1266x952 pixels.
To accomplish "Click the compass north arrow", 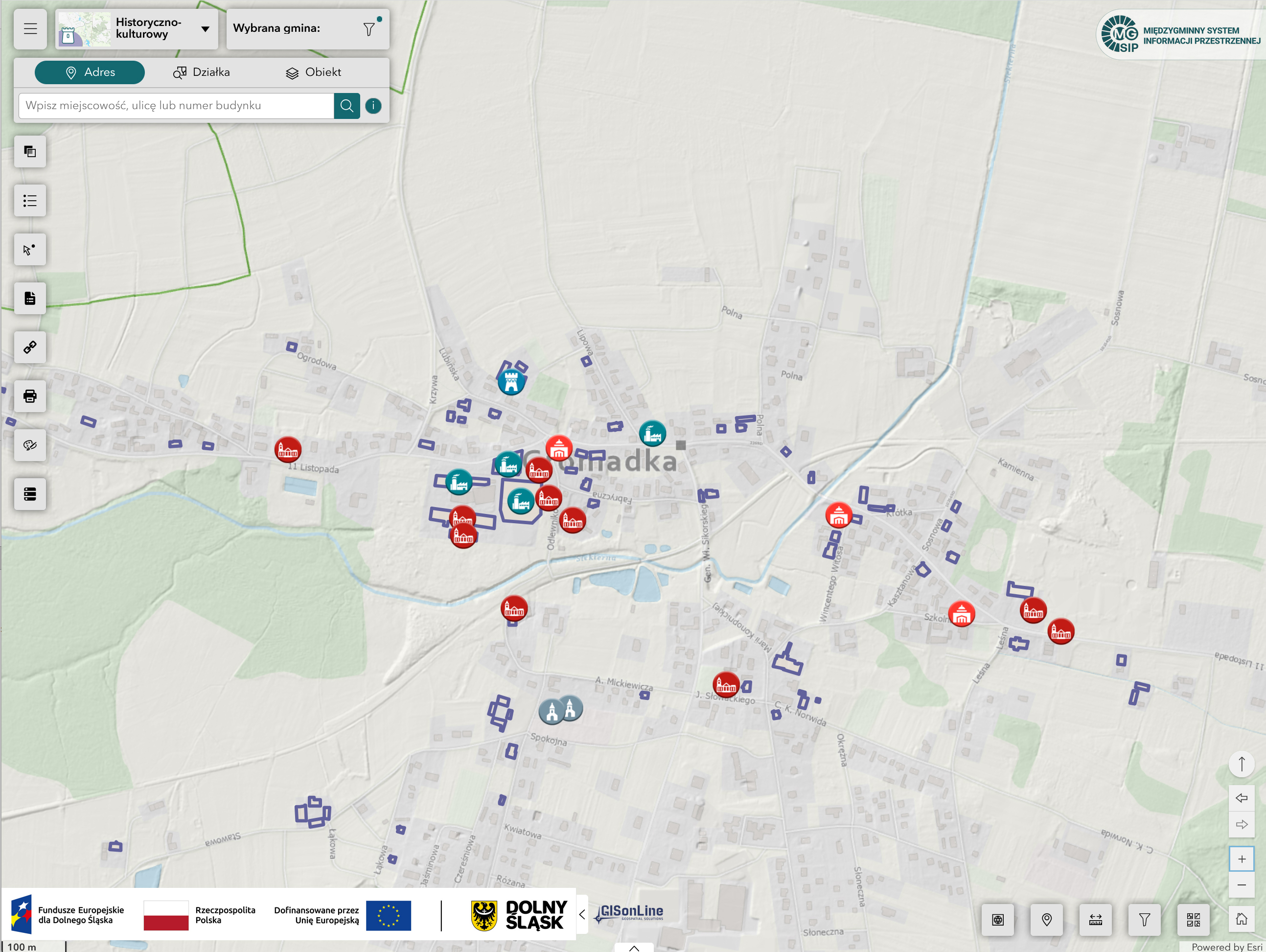I will point(1242,764).
